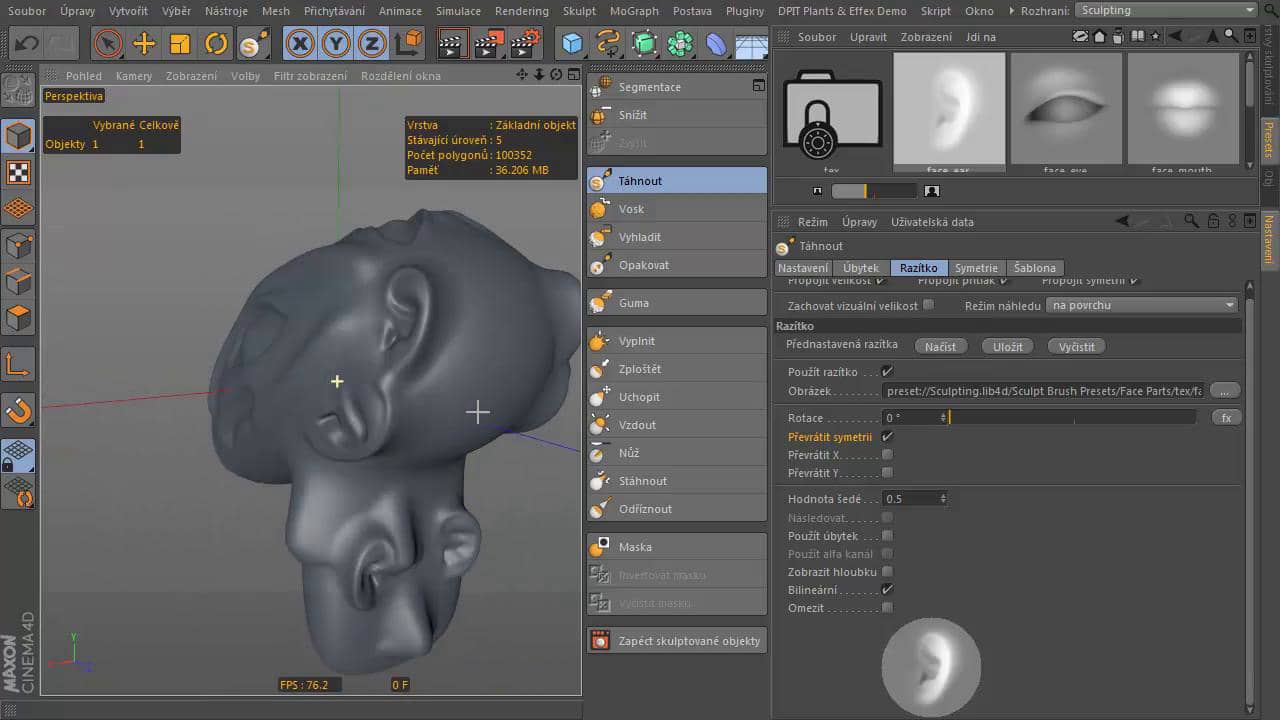1280x720 pixels.
Task: Click the Načíst button
Action: click(x=940, y=346)
